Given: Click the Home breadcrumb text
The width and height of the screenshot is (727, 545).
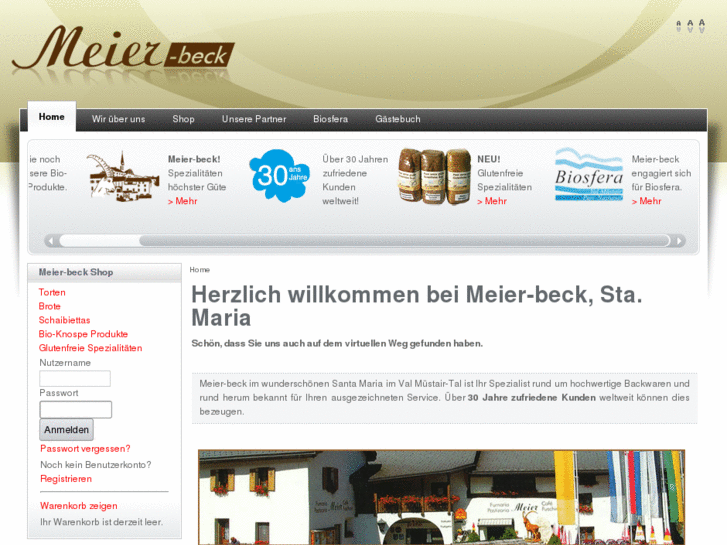Looking at the screenshot, I should tap(199, 269).
